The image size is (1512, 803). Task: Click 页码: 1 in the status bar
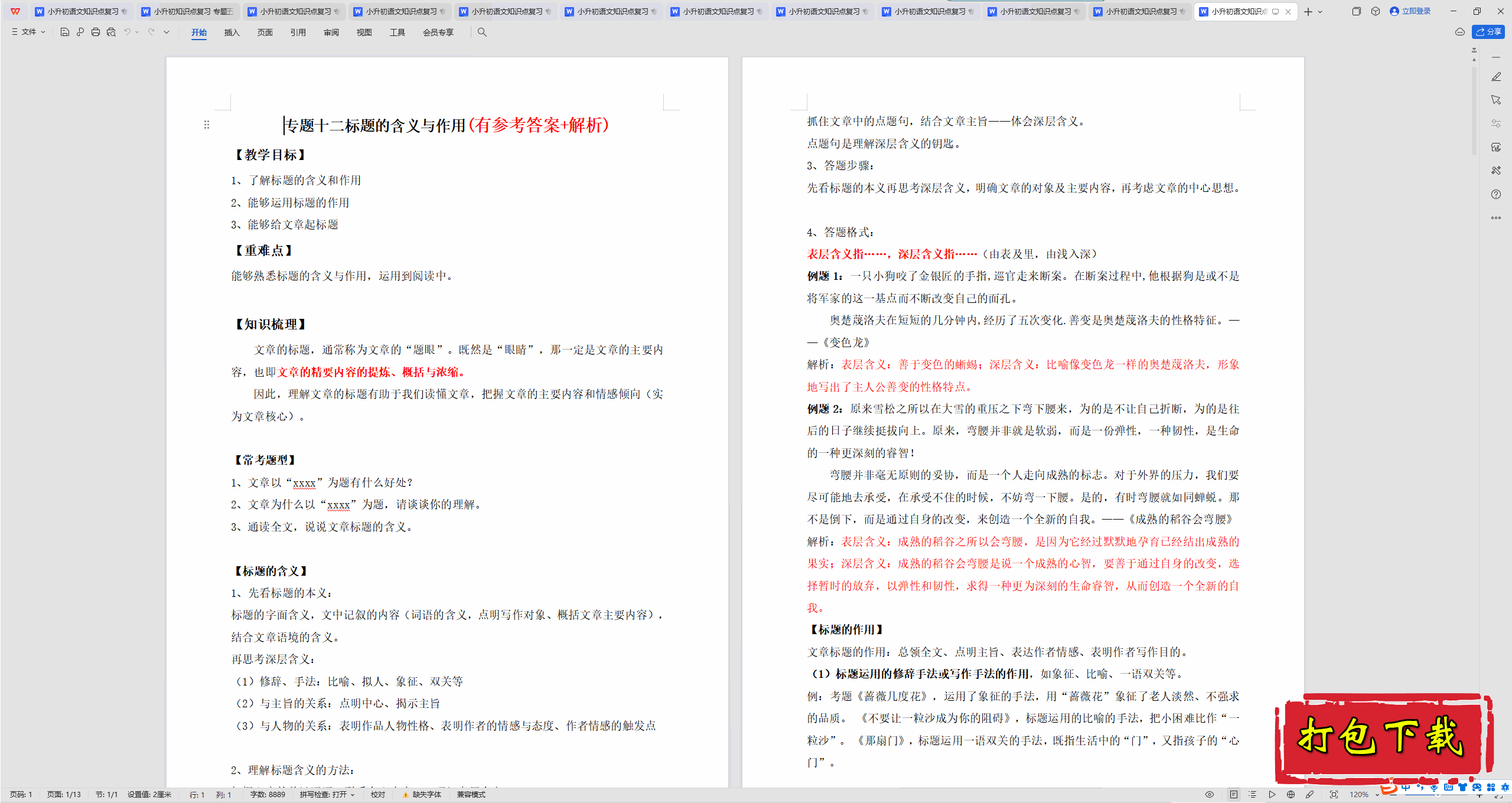(21, 795)
